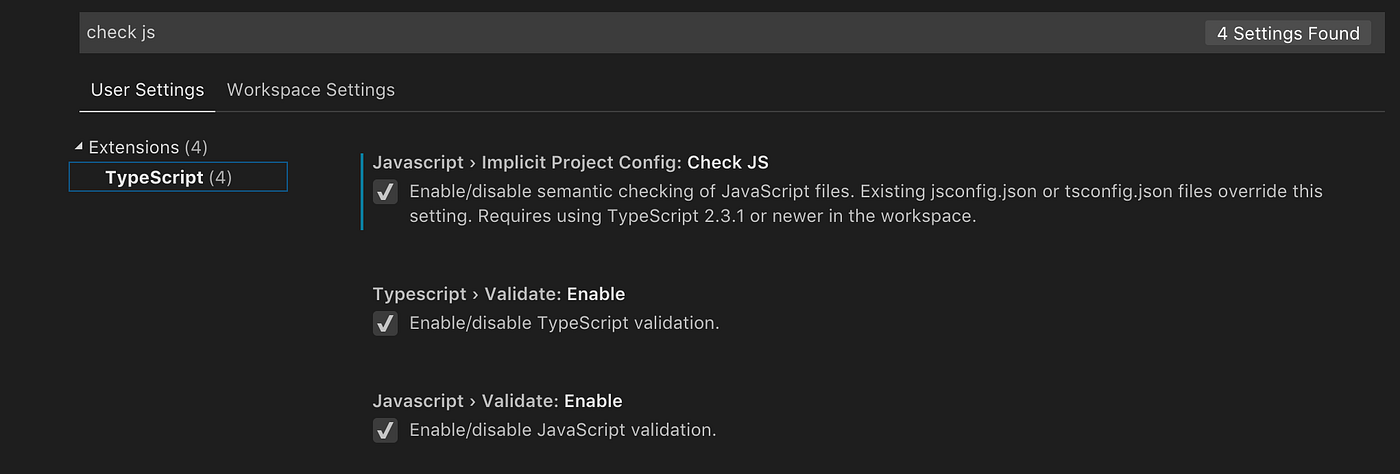
Task: Click the (4) count next to TypeScript
Action: point(220,177)
